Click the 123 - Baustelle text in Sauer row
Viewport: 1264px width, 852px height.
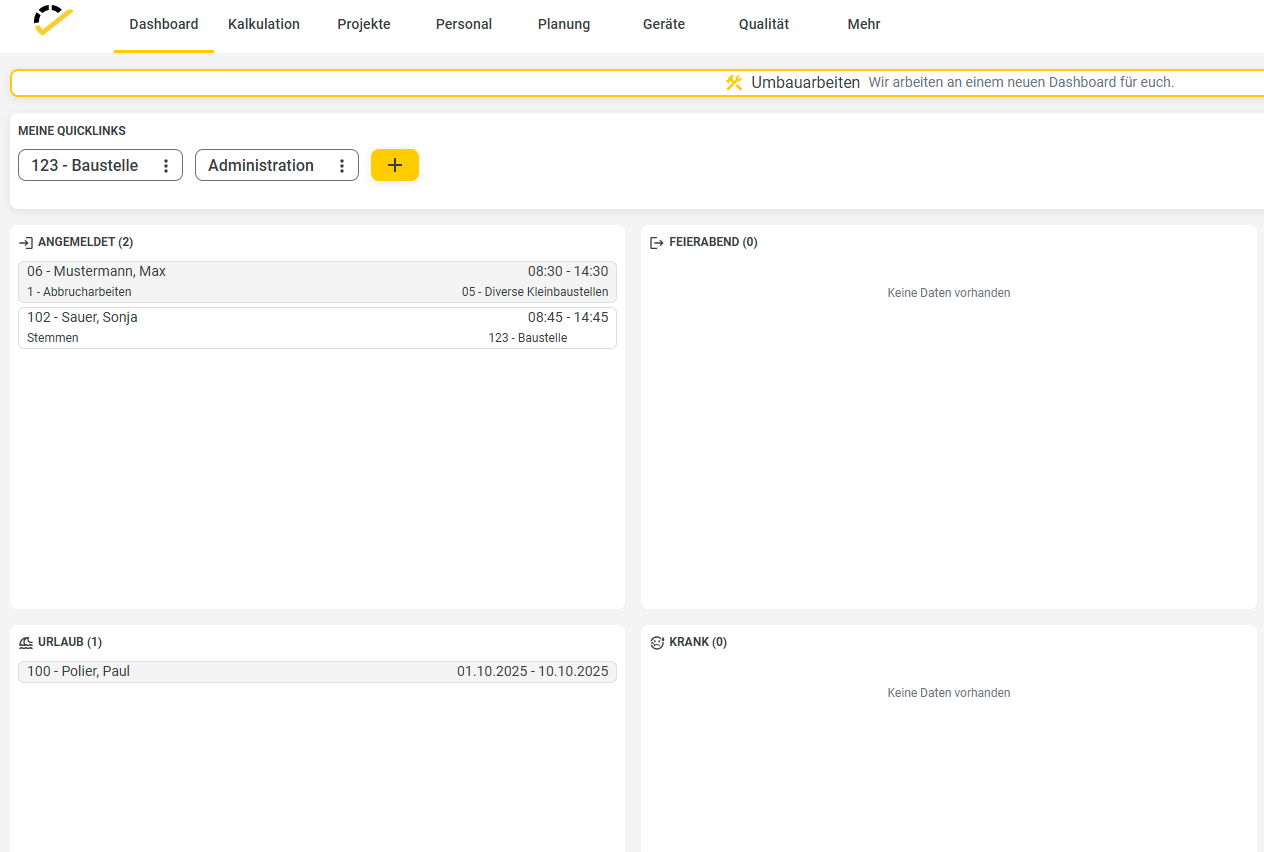coord(528,338)
